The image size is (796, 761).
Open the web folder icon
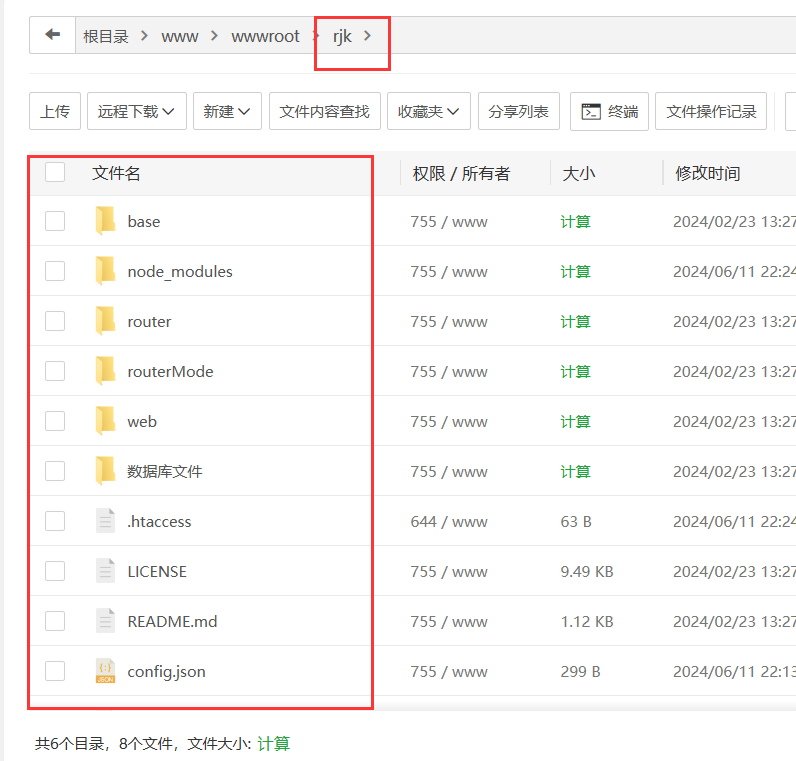tap(105, 421)
